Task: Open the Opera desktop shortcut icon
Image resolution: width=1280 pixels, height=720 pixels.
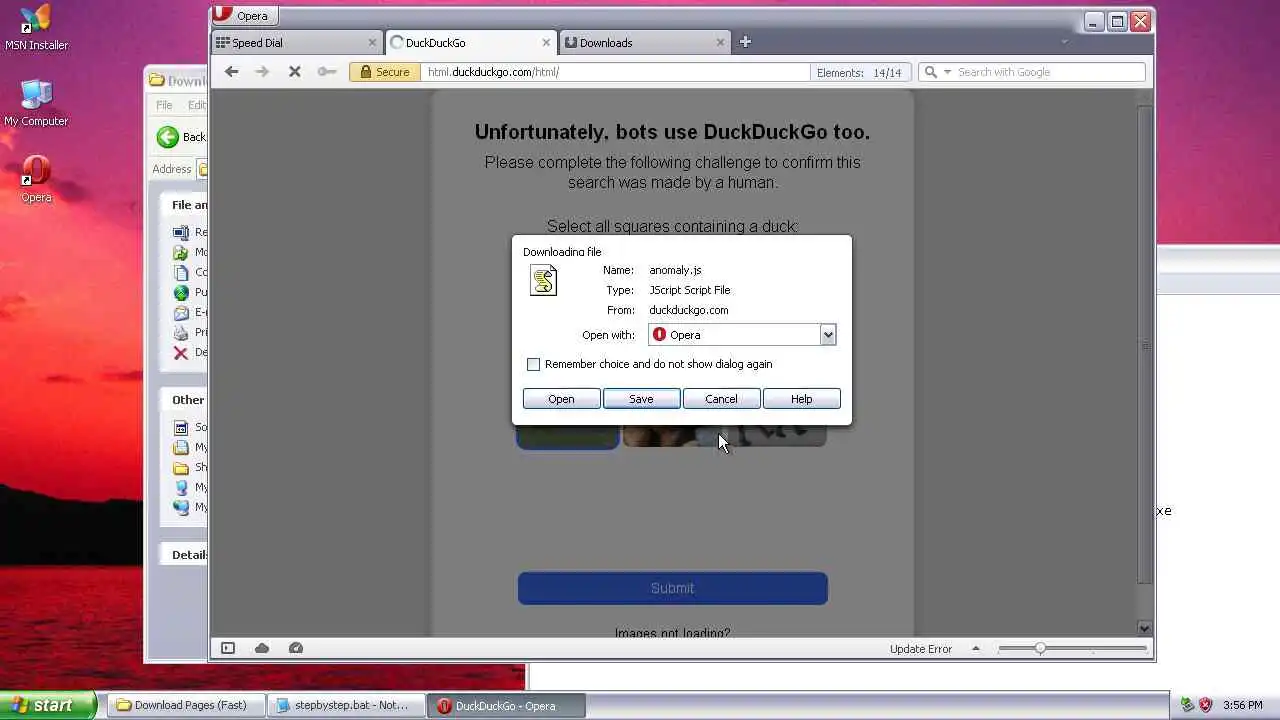Action: [36, 180]
